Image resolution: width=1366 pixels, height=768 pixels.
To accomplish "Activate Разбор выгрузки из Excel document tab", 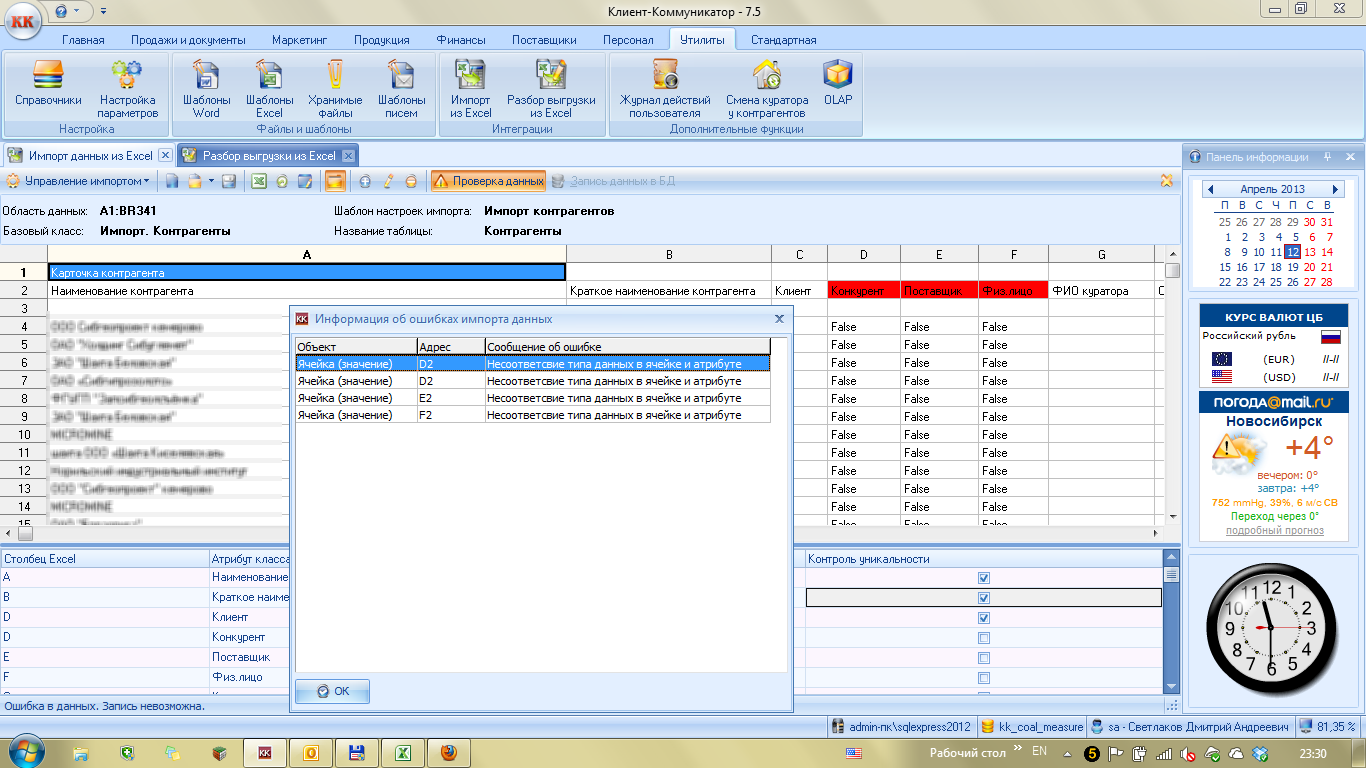I will point(268,156).
